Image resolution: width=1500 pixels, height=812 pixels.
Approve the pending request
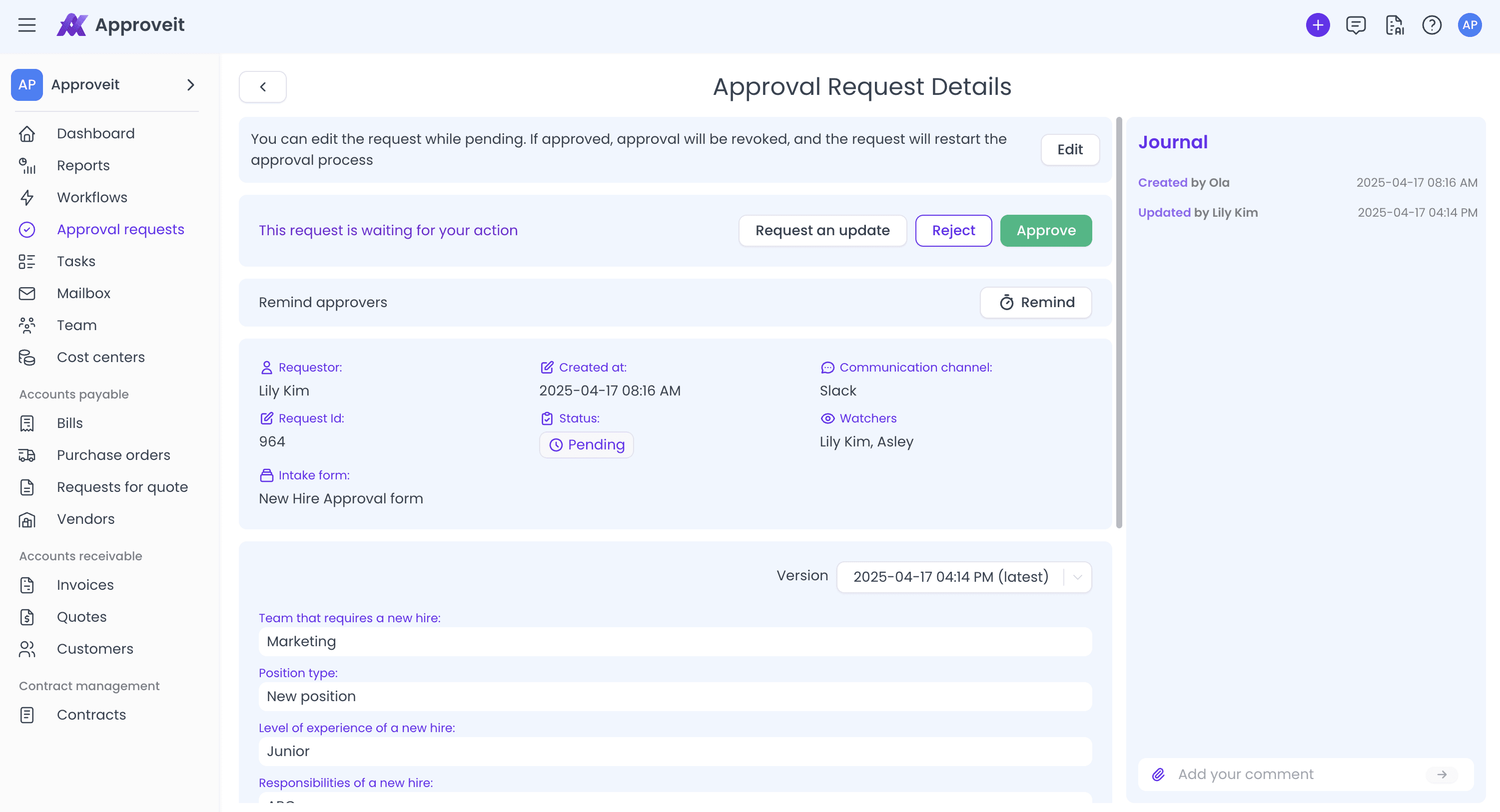[1046, 231]
